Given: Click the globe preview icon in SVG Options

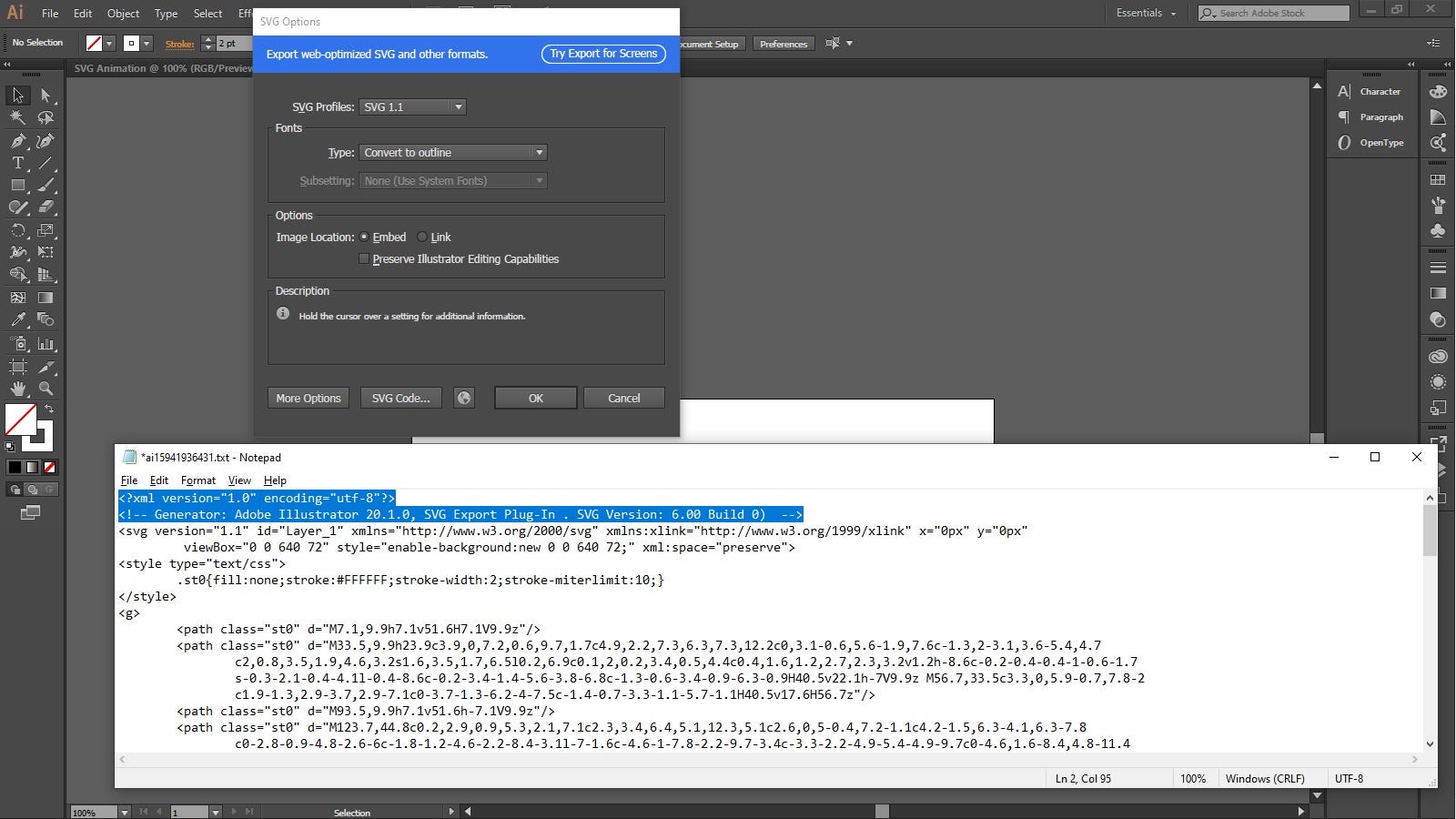Looking at the screenshot, I should point(464,398).
